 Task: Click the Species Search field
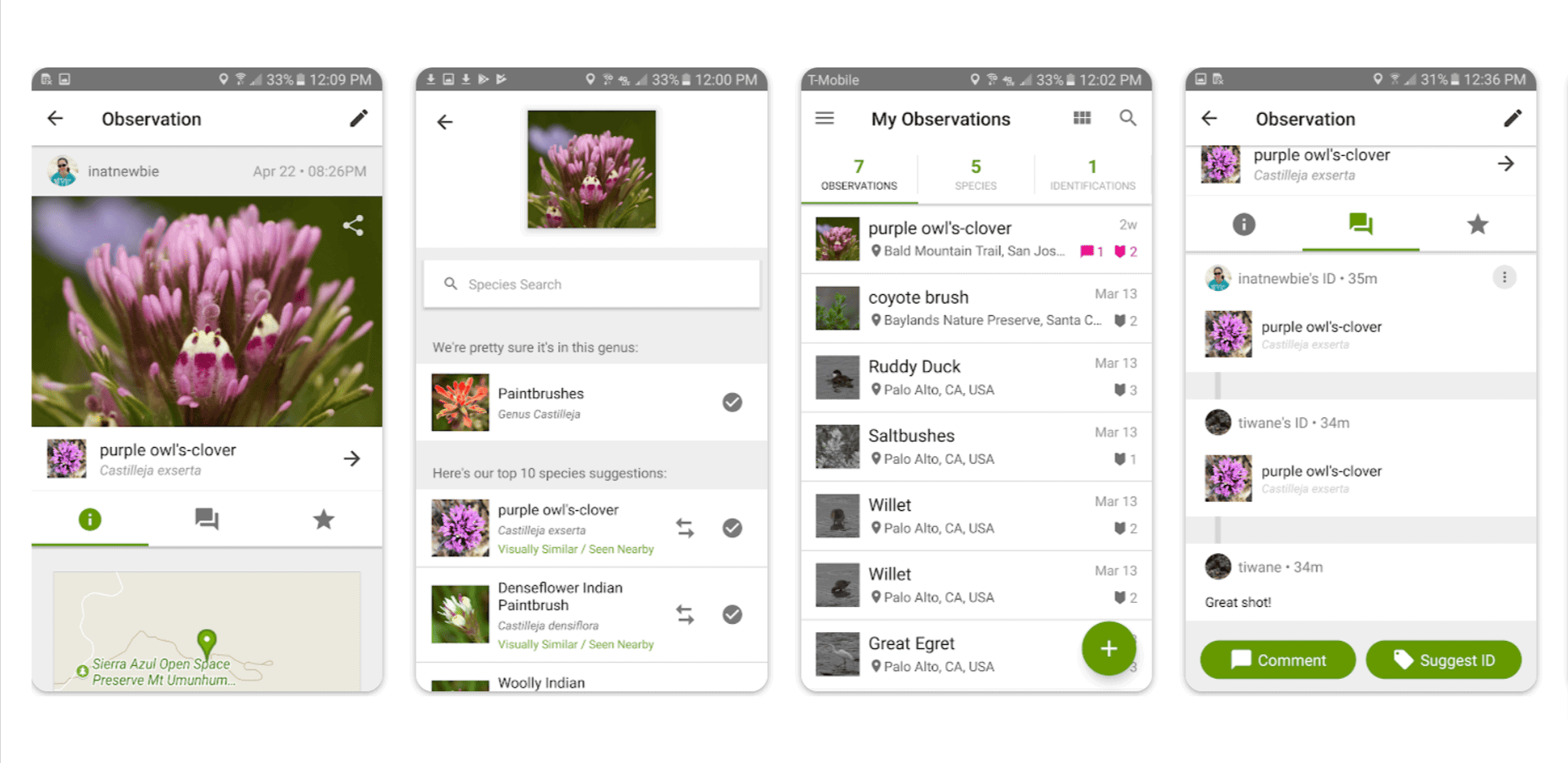coord(592,284)
